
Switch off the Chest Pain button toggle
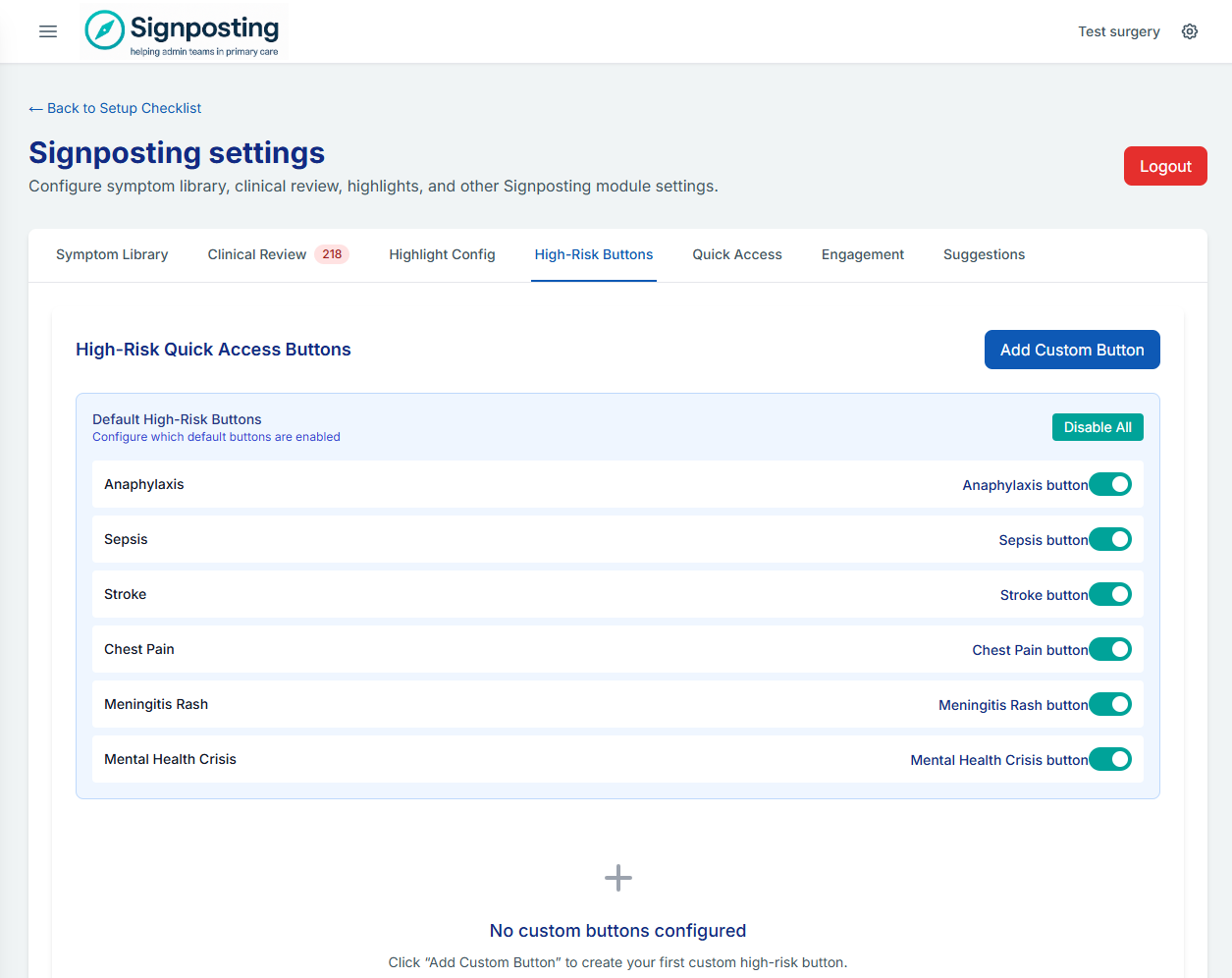tap(1110, 649)
